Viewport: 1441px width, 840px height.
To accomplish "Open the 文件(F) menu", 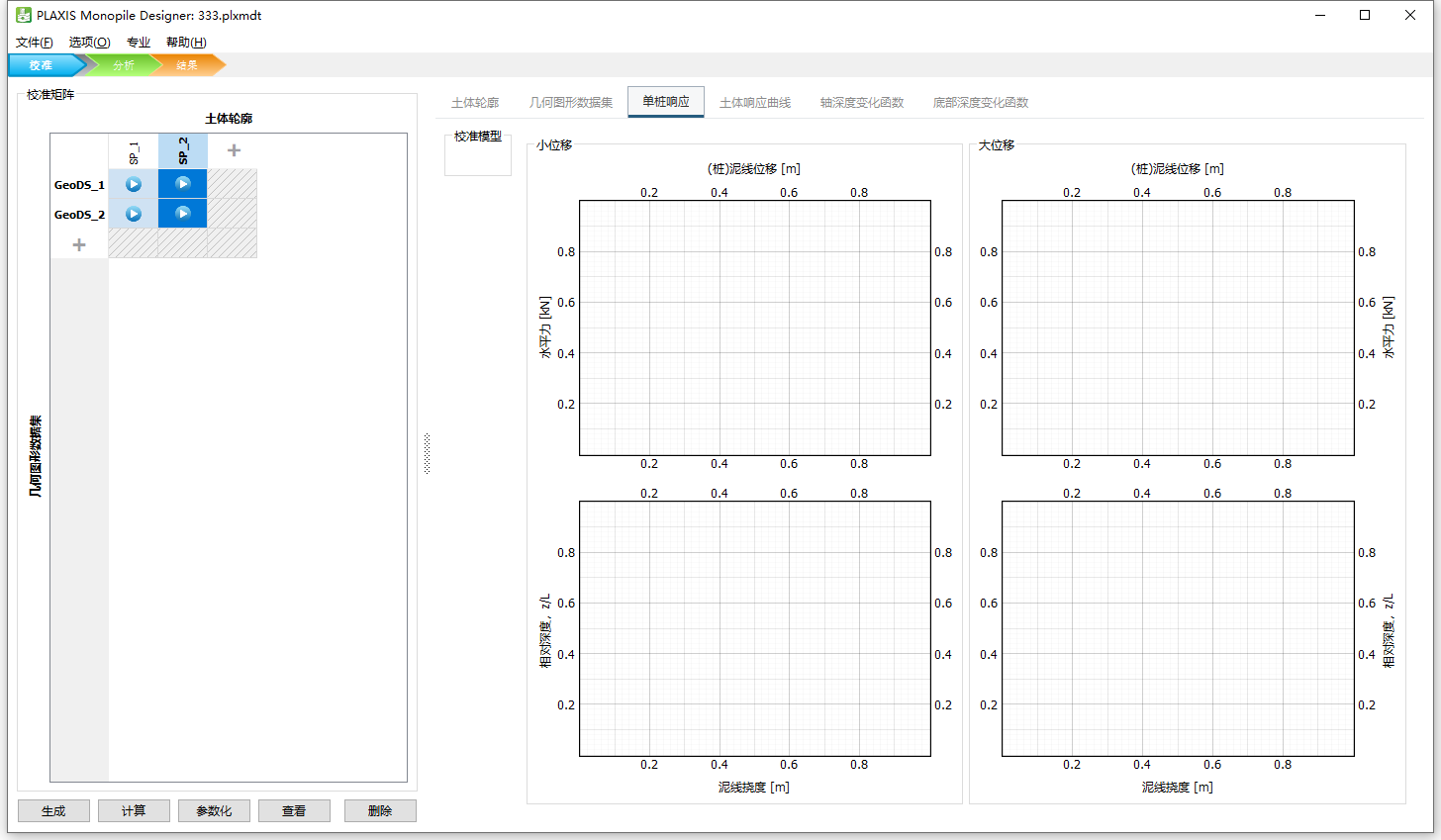I will pyautogui.click(x=35, y=42).
